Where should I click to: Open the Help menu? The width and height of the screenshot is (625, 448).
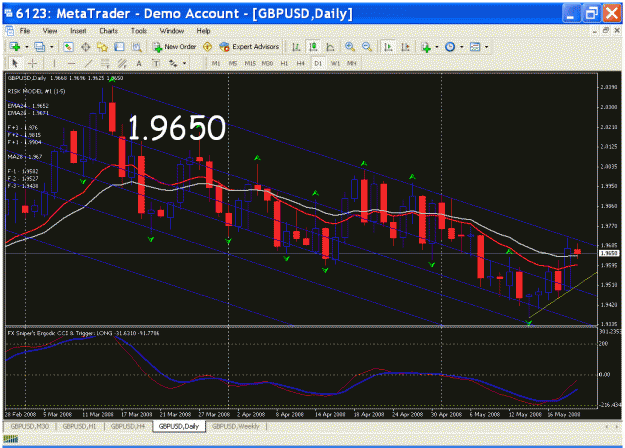[203, 31]
